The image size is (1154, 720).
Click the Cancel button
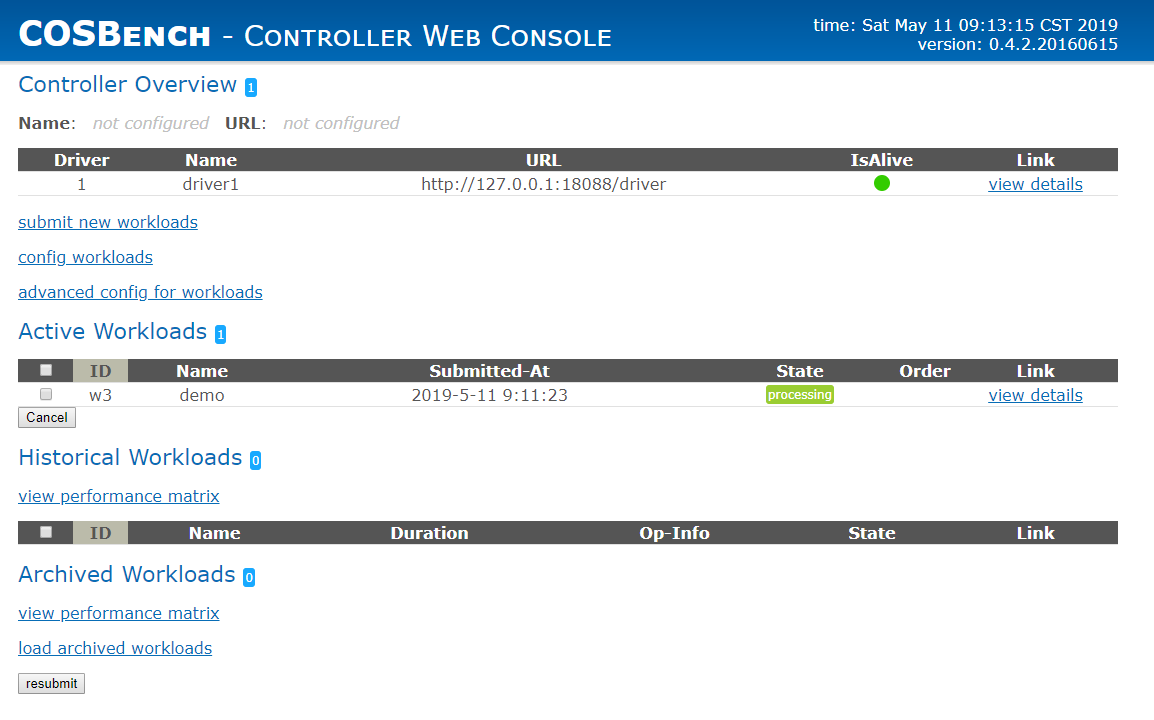(x=47, y=417)
